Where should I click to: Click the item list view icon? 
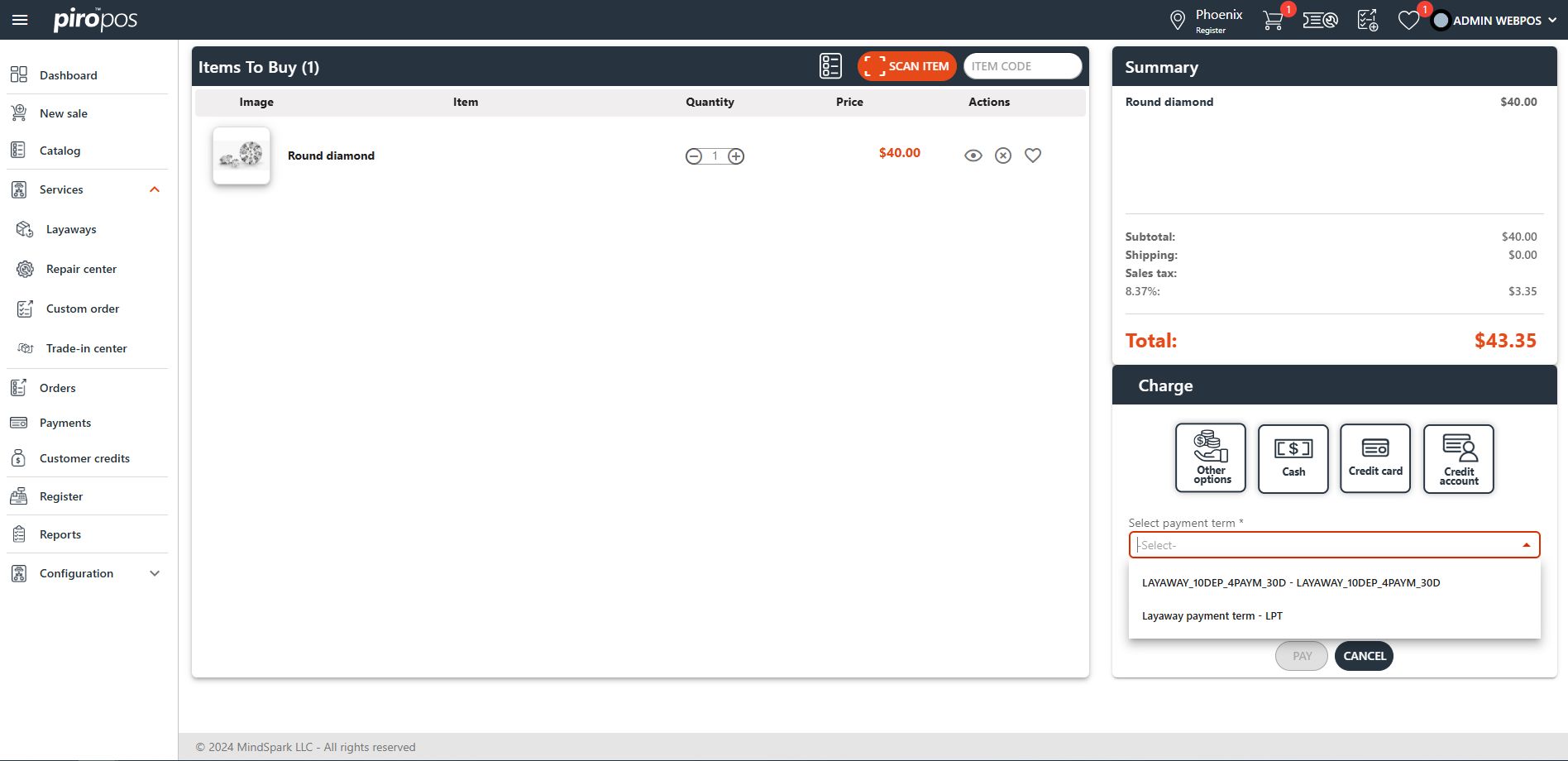[x=830, y=66]
